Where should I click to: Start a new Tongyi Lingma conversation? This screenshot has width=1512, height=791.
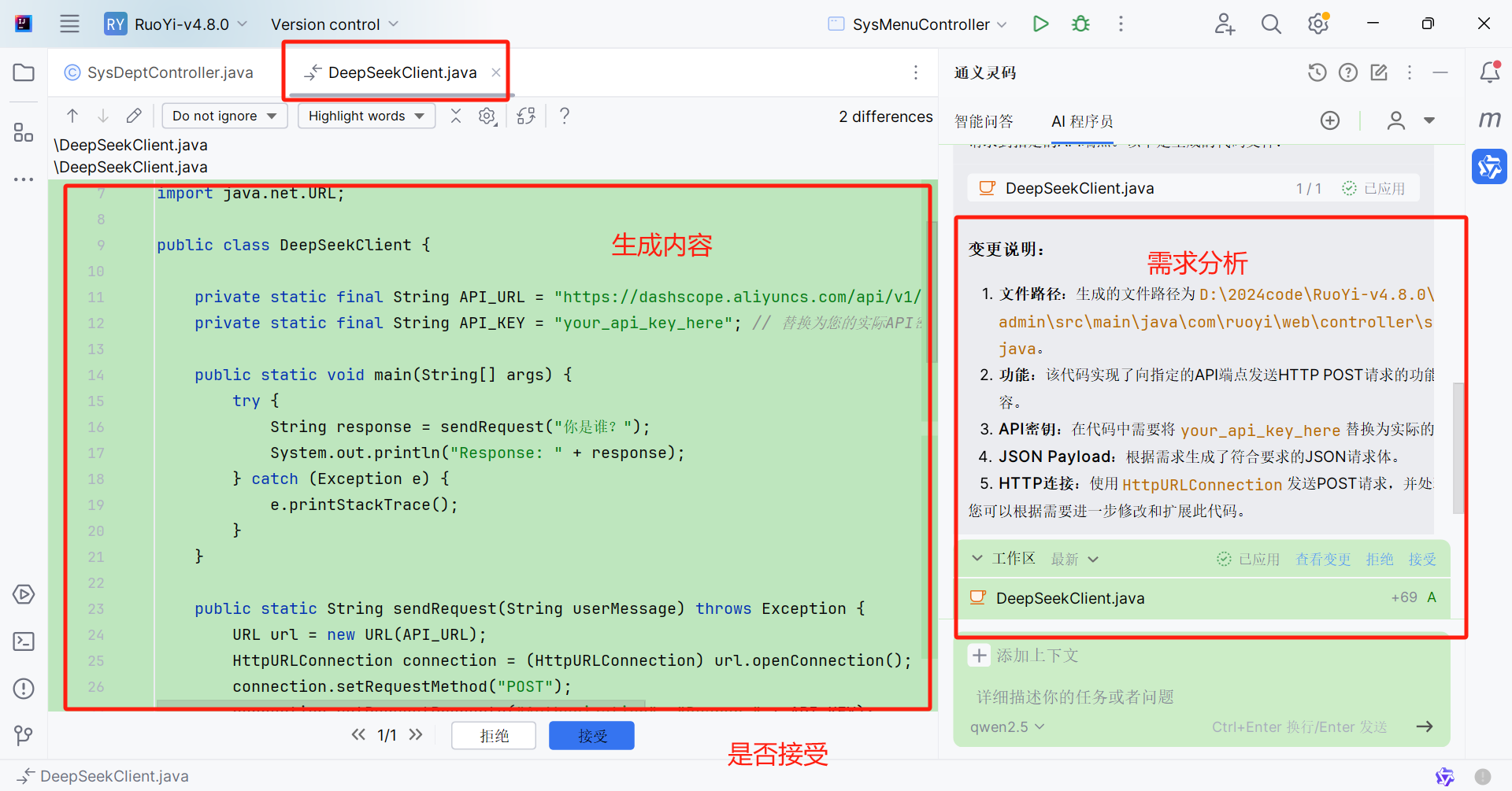(x=1379, y=72)
